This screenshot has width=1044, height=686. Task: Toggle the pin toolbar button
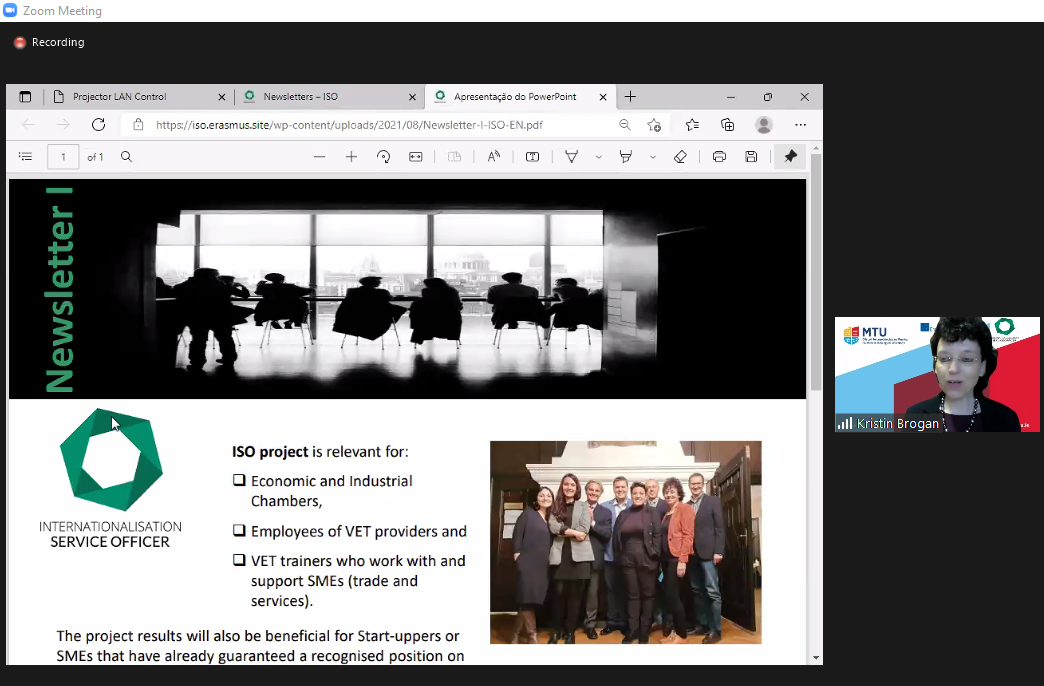pos(790,157)
